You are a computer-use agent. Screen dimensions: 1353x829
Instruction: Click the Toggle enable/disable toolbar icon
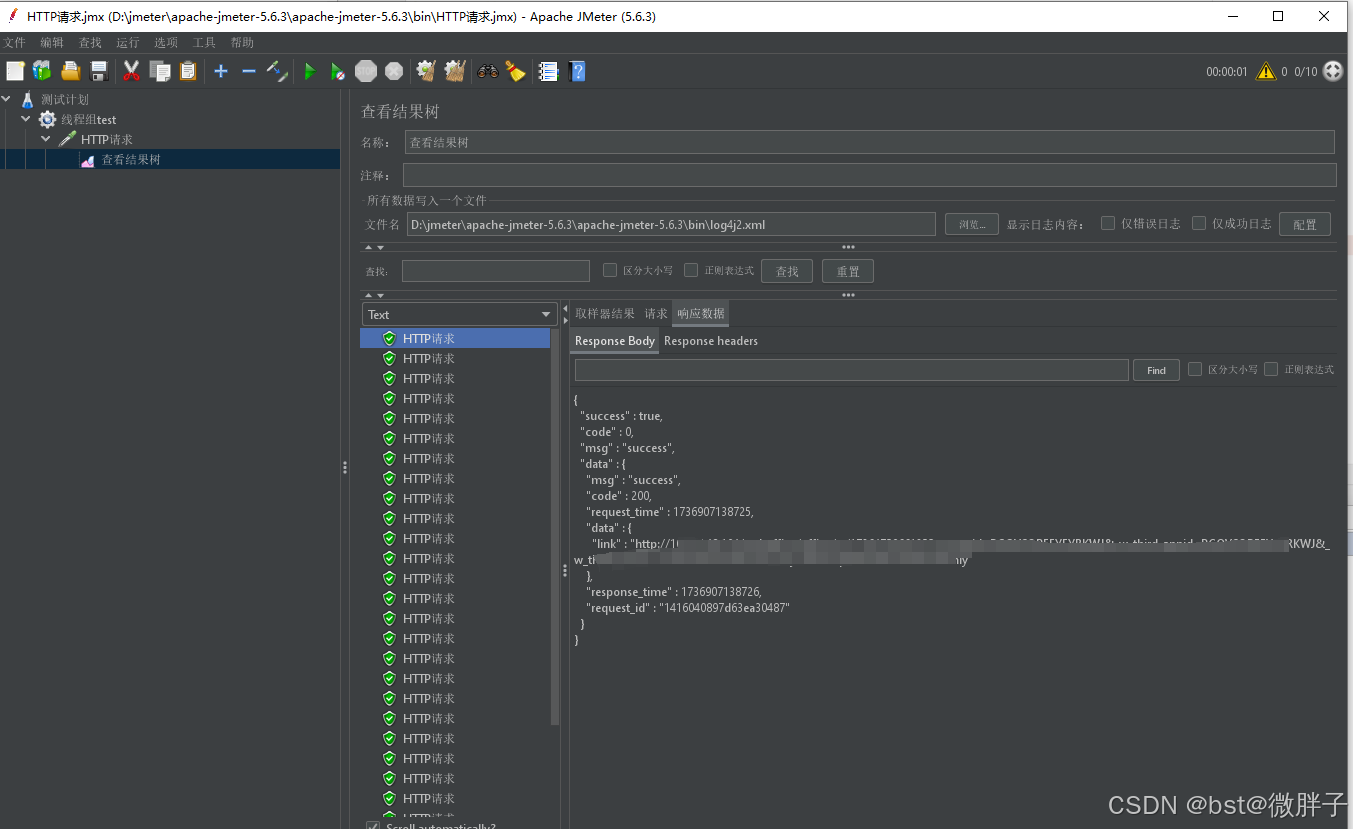(277, 71)
